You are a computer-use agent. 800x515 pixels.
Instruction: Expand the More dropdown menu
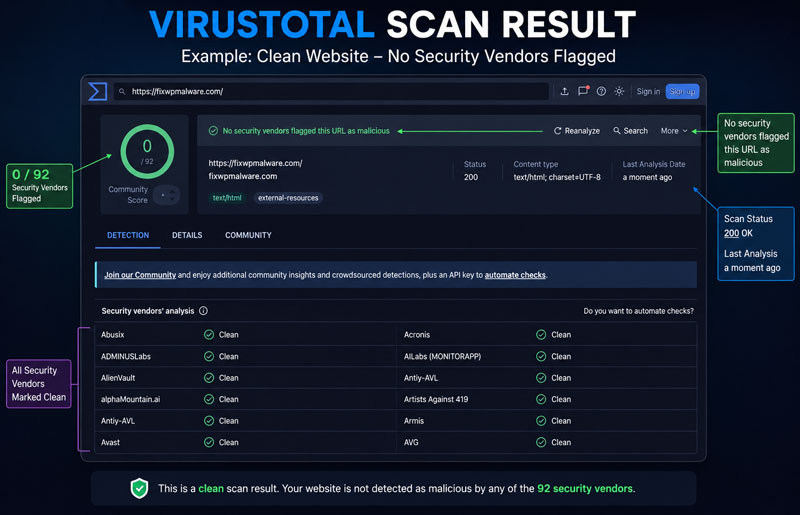point(674,131)
